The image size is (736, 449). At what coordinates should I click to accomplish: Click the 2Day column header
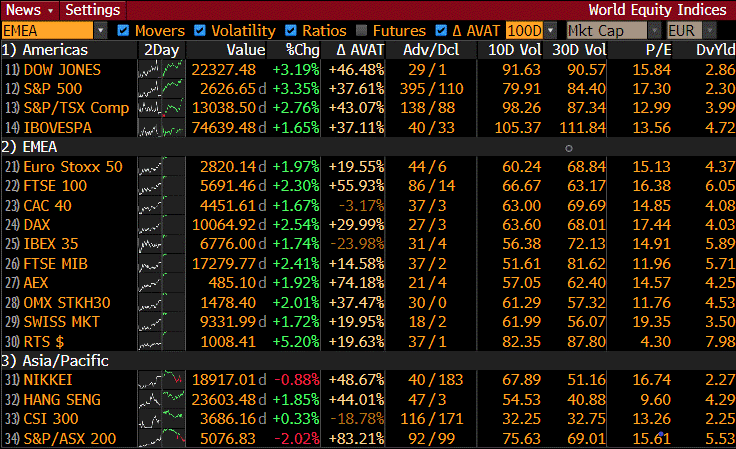[x=161, y=50]
